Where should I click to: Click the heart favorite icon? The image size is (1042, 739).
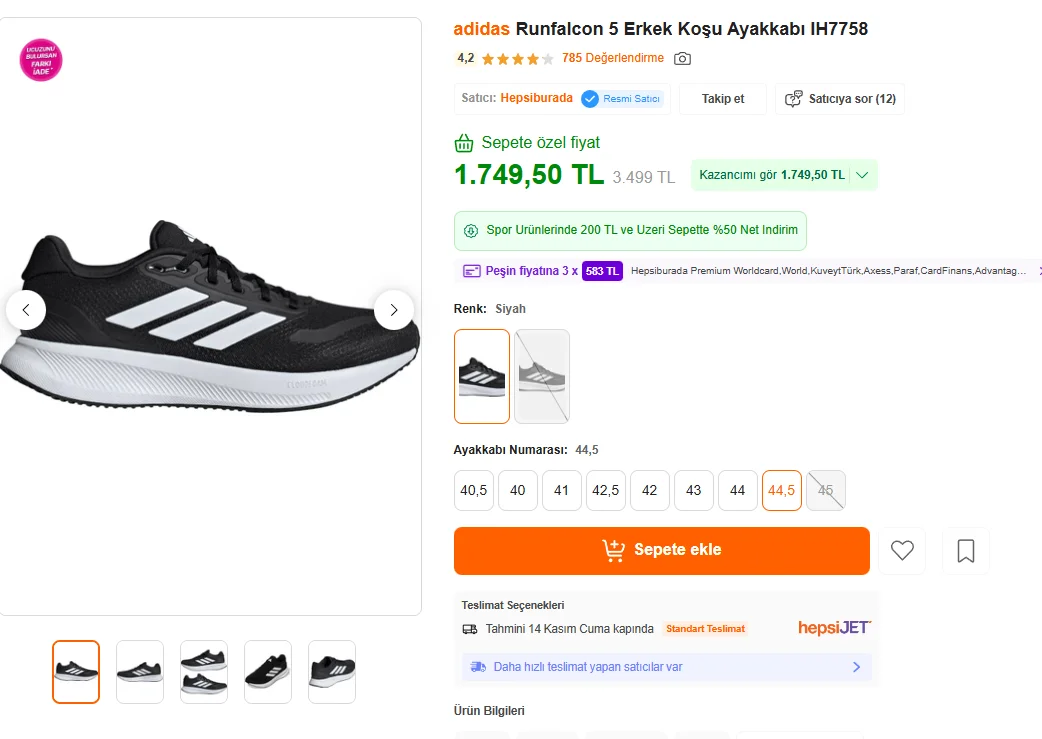[902, 551]
